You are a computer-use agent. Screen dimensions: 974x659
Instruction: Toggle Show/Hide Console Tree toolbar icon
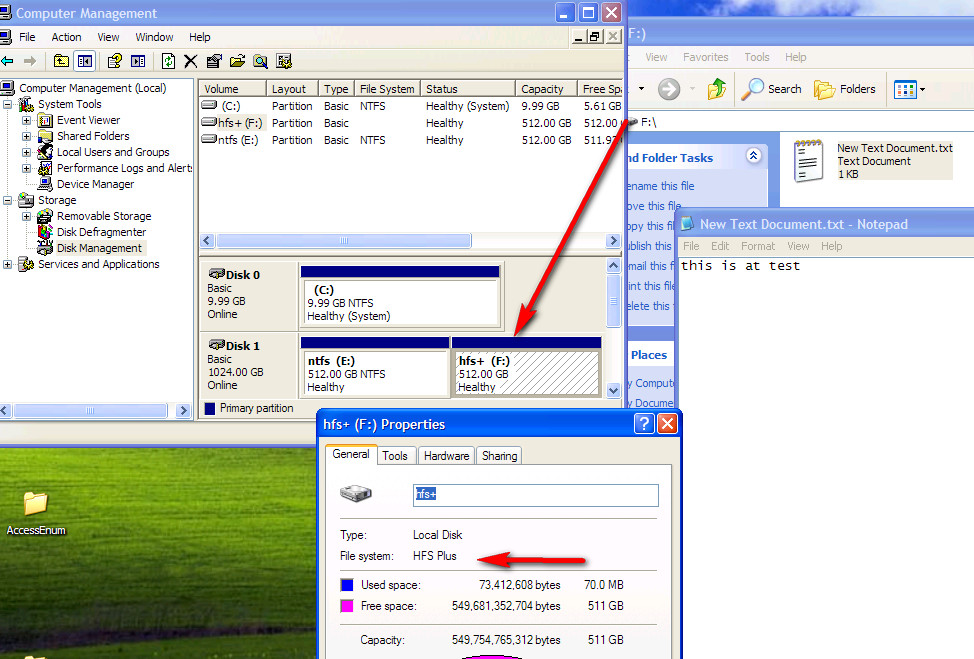point(84,61)
